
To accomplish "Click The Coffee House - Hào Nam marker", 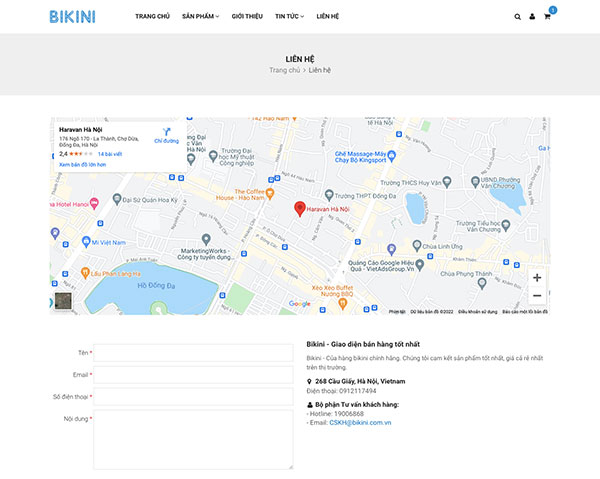I will 270,193.
